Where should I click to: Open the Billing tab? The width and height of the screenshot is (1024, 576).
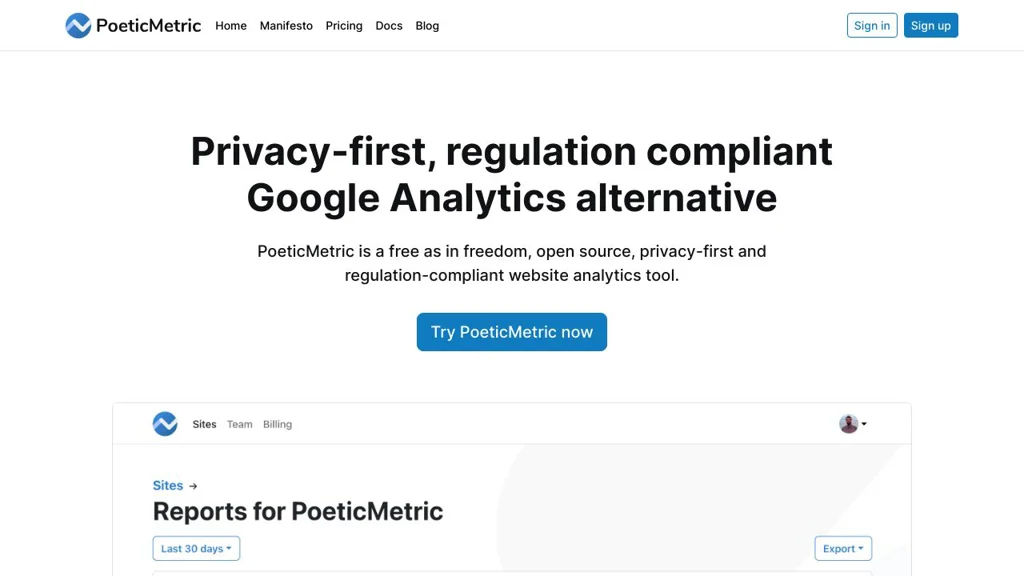[x=277, y=424]
